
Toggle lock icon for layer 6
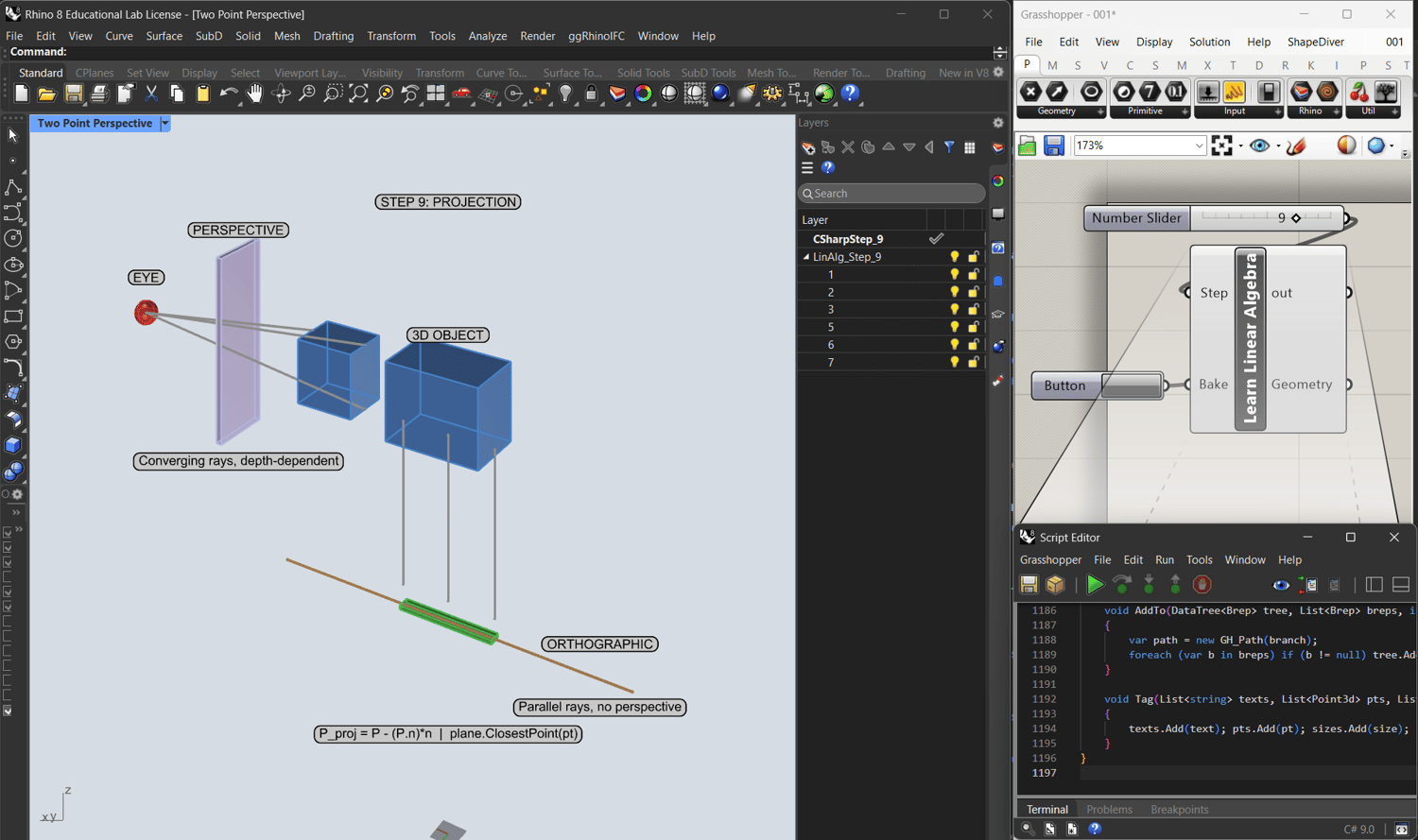click(973, 345)
